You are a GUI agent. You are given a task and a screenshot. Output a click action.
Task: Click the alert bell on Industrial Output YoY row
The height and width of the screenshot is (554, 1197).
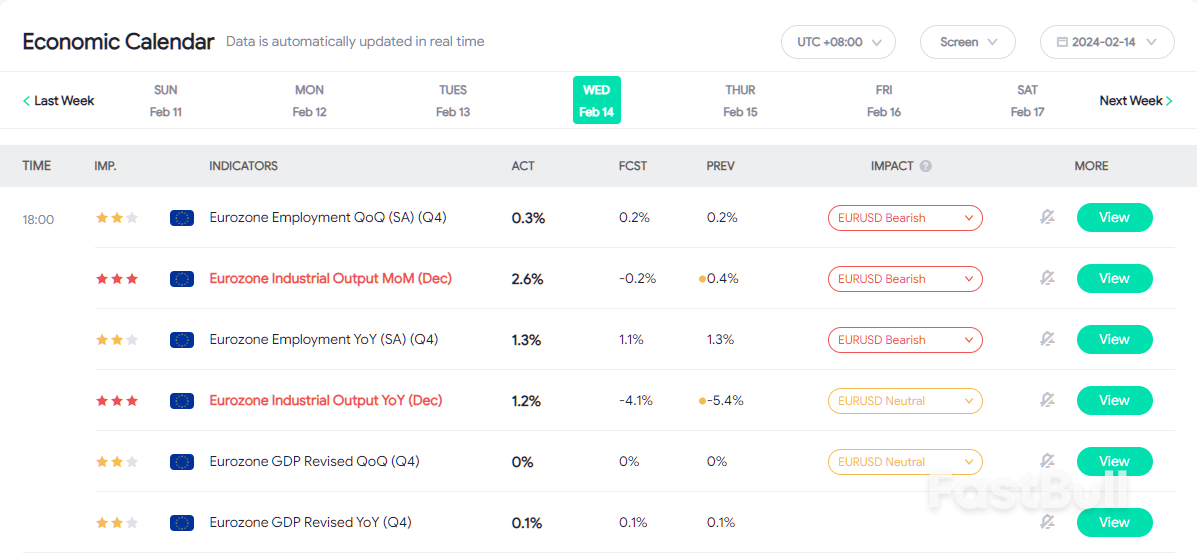coord(1047,401)
